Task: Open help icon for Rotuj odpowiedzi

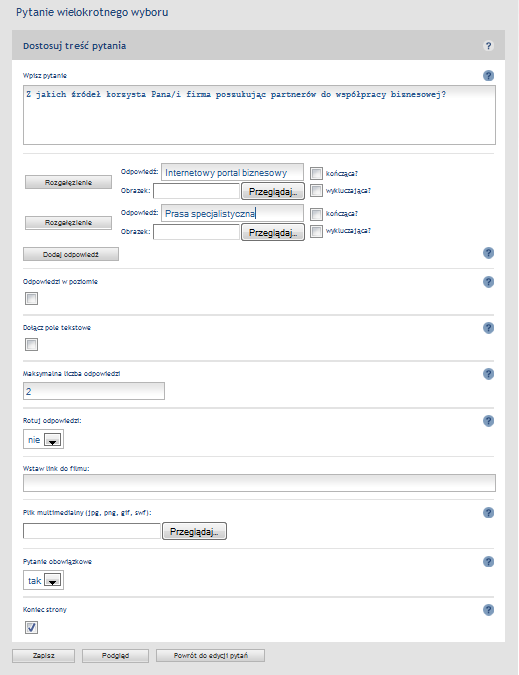Action: [x=488, y=421]
